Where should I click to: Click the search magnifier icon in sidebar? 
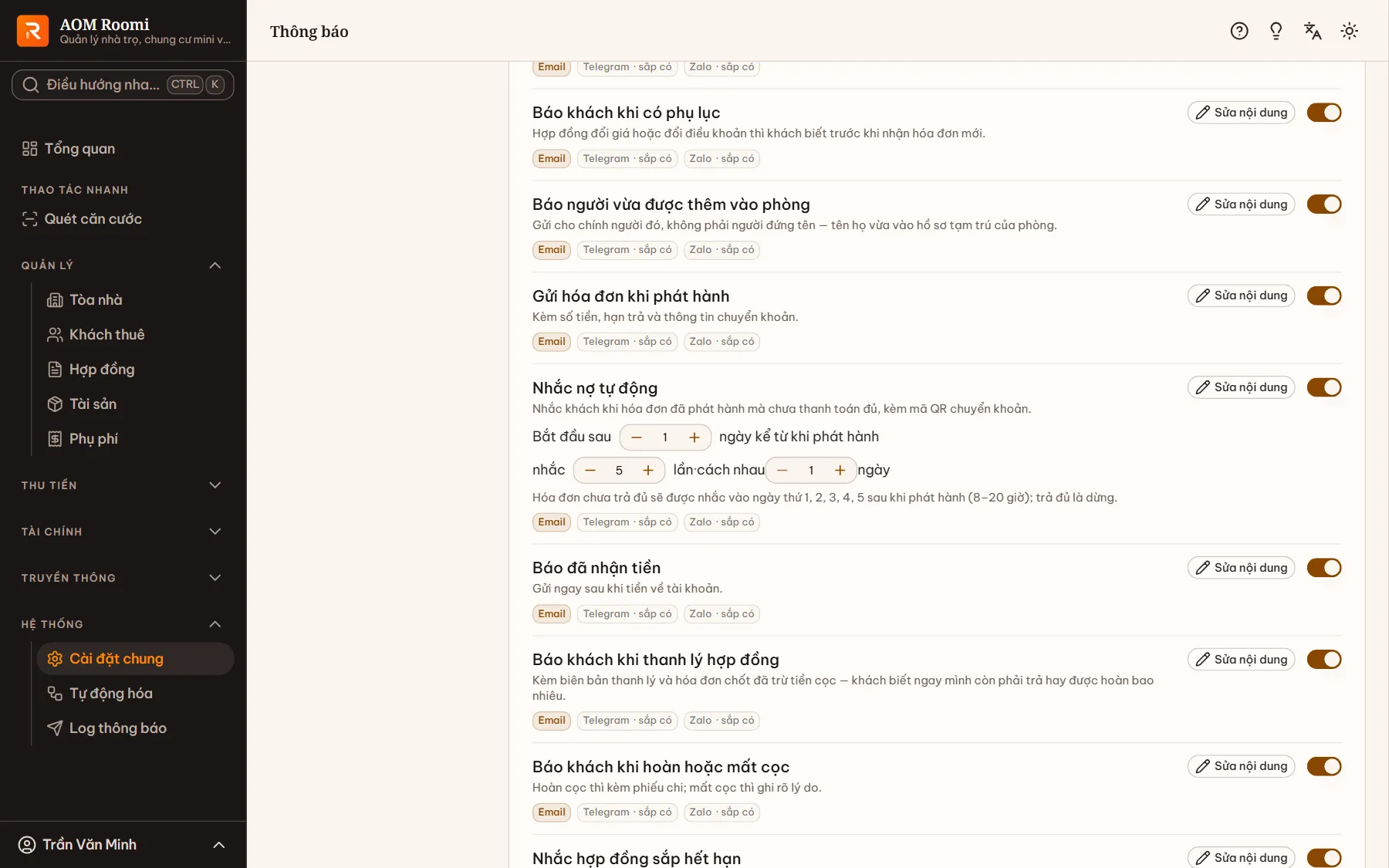(x=31, y=85)
